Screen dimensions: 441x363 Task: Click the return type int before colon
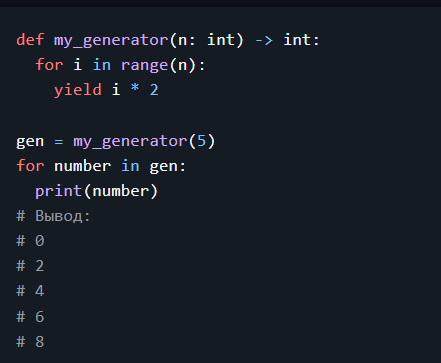tap(297, 40)
